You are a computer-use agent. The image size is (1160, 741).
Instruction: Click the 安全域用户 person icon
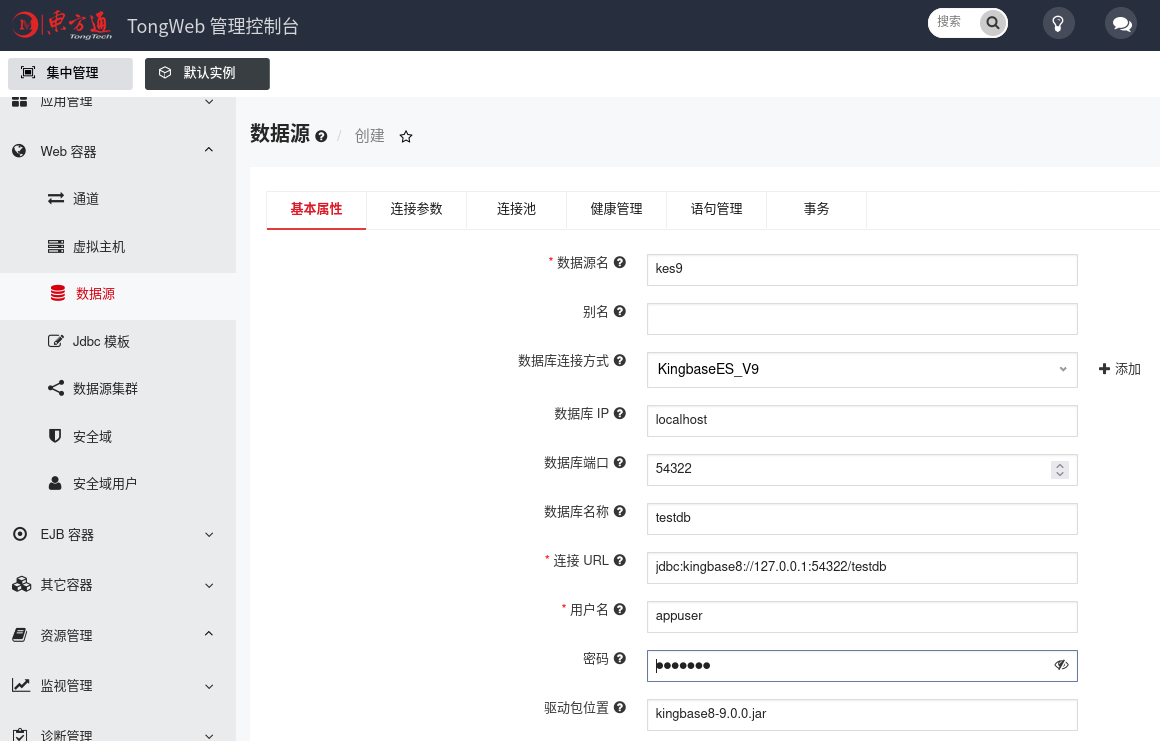(x=55, y=484)
